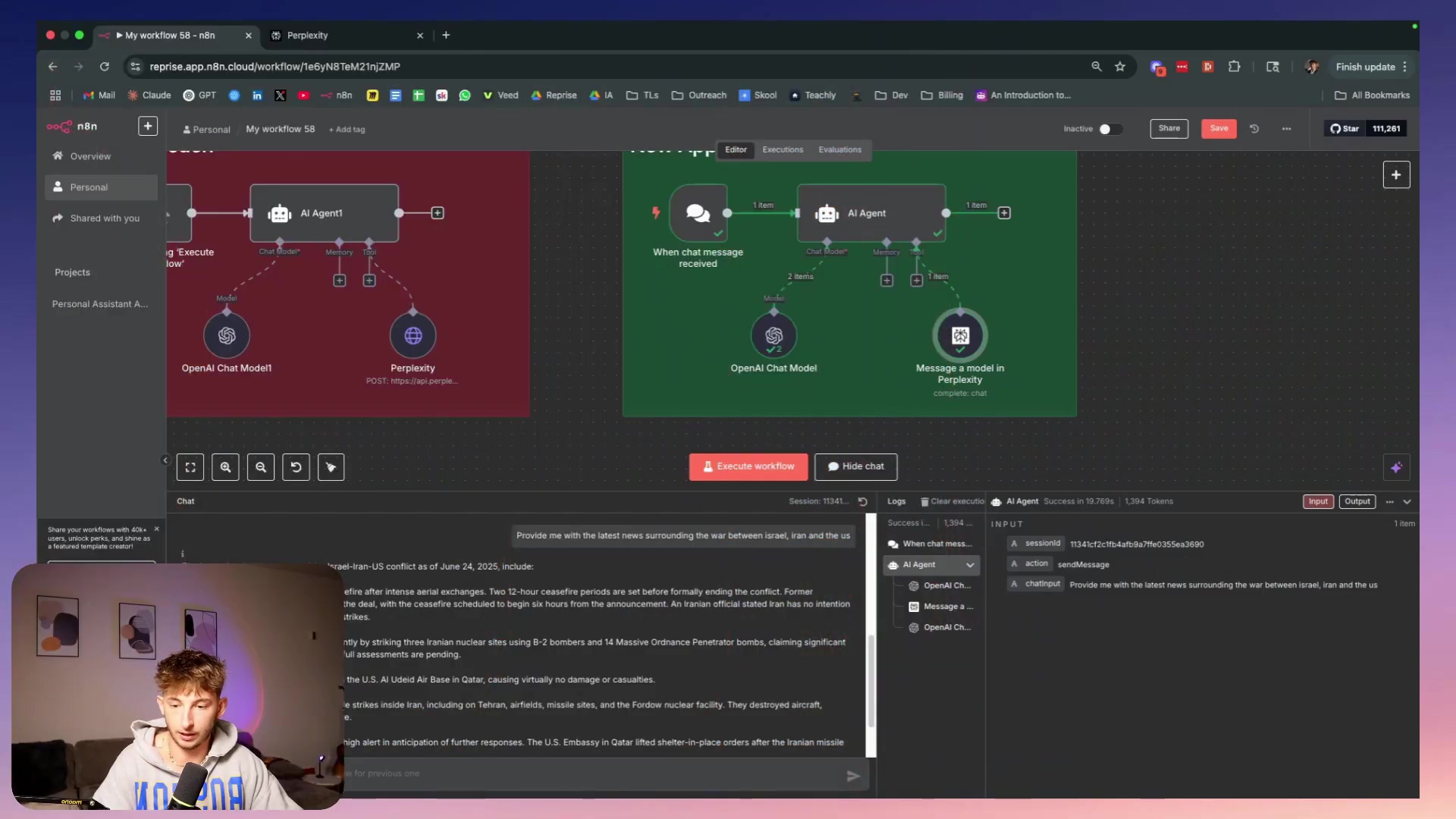Add node after AI Agent1 output

pyautogui.click(x=438, y=213)
